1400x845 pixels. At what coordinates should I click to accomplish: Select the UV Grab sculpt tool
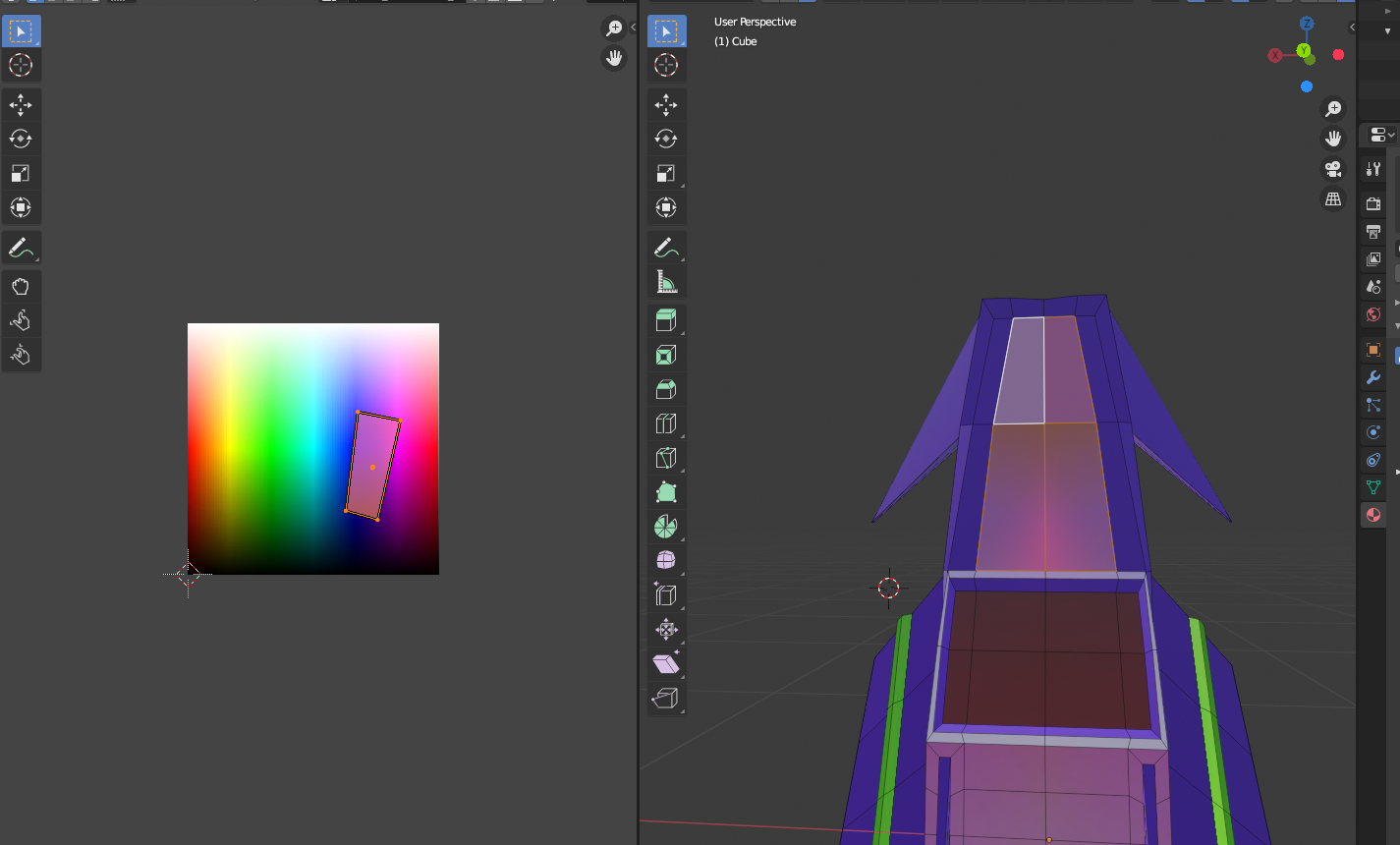coord(21,287)
